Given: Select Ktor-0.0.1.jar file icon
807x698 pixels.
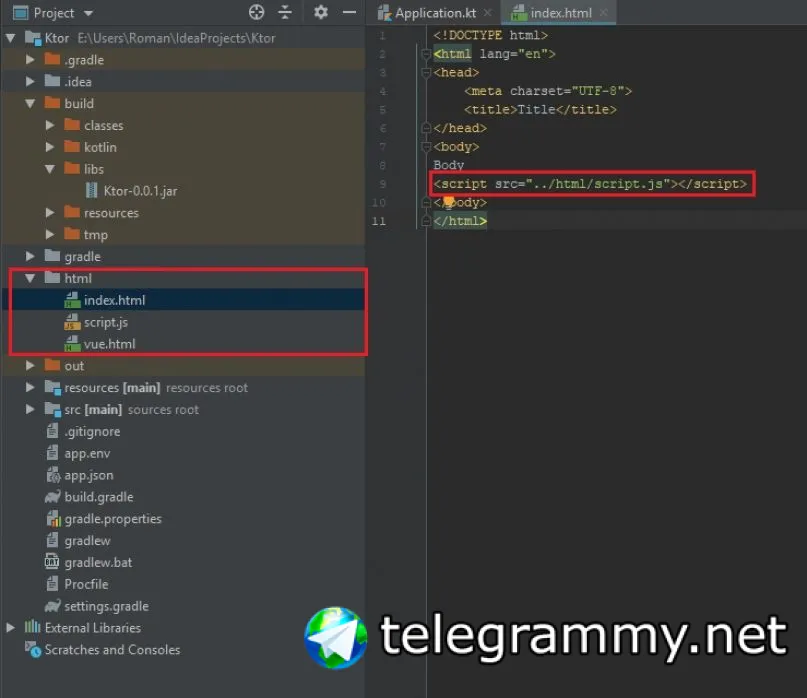Looking at the screenshot, I should [x=92, y=190].
